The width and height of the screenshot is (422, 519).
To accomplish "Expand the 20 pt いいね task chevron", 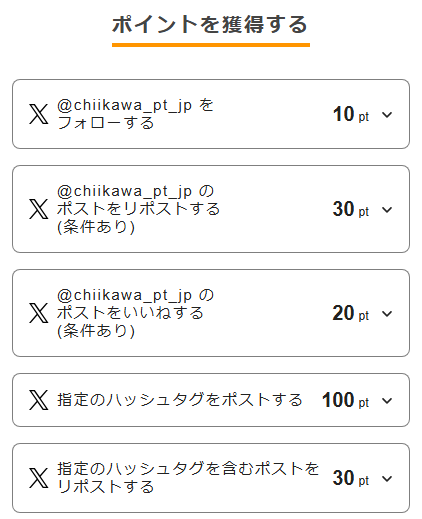I will (x=387, y=314).
